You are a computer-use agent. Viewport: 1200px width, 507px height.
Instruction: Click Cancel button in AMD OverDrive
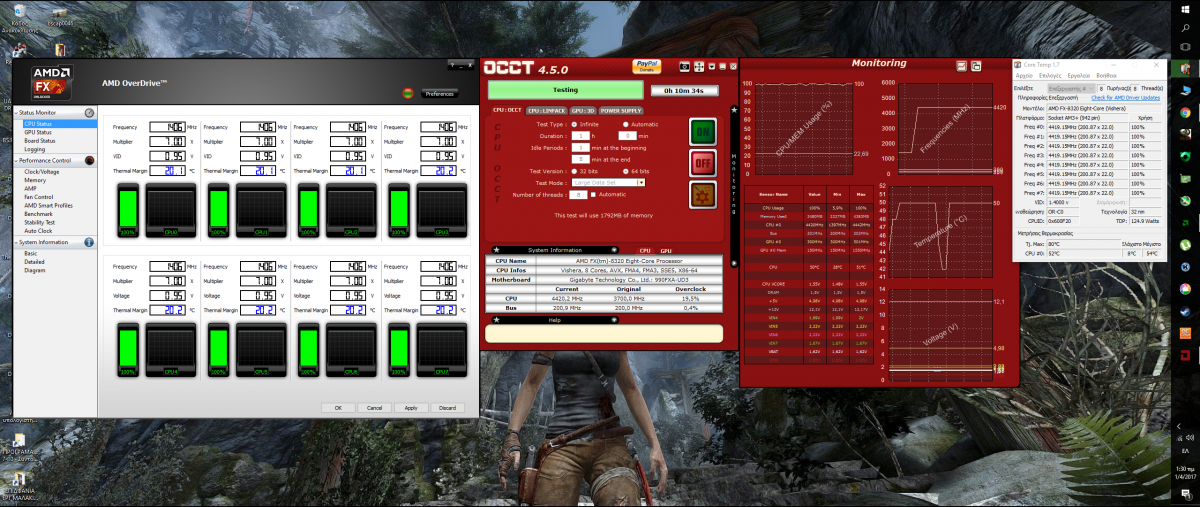pos(374,407)
